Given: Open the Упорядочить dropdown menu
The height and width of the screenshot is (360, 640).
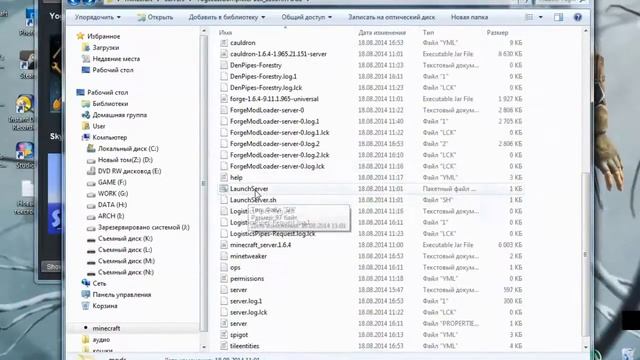Looking at the screenshot, I should click(98, 17).
